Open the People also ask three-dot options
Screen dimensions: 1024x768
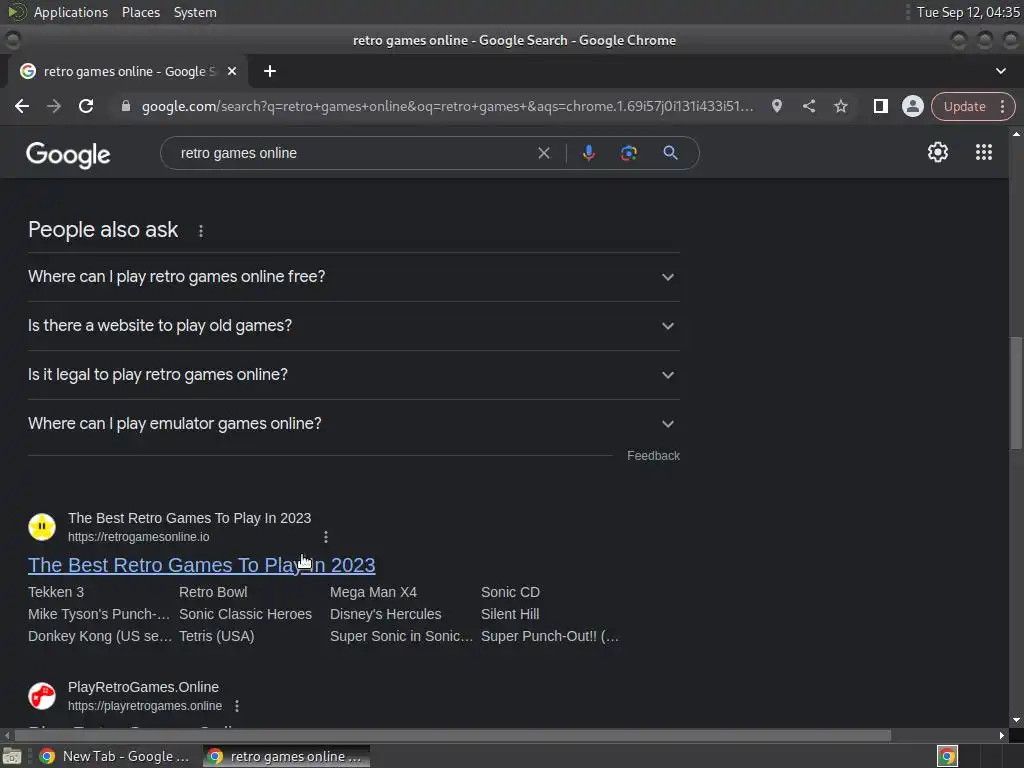coord(201,231)
